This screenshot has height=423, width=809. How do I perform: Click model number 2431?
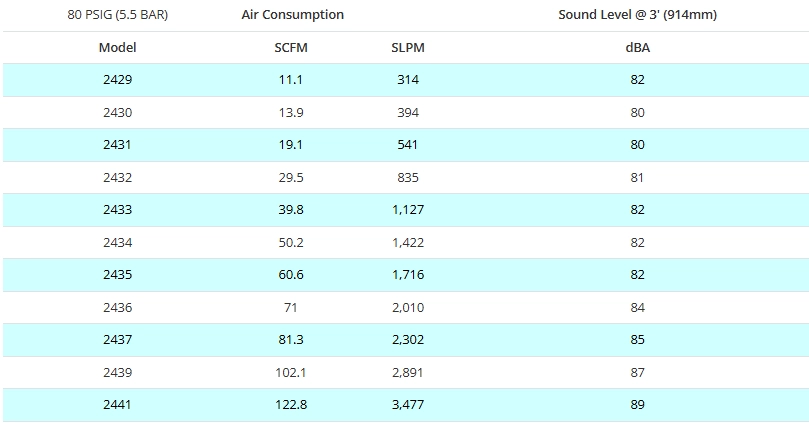click(x=117, y=145)
